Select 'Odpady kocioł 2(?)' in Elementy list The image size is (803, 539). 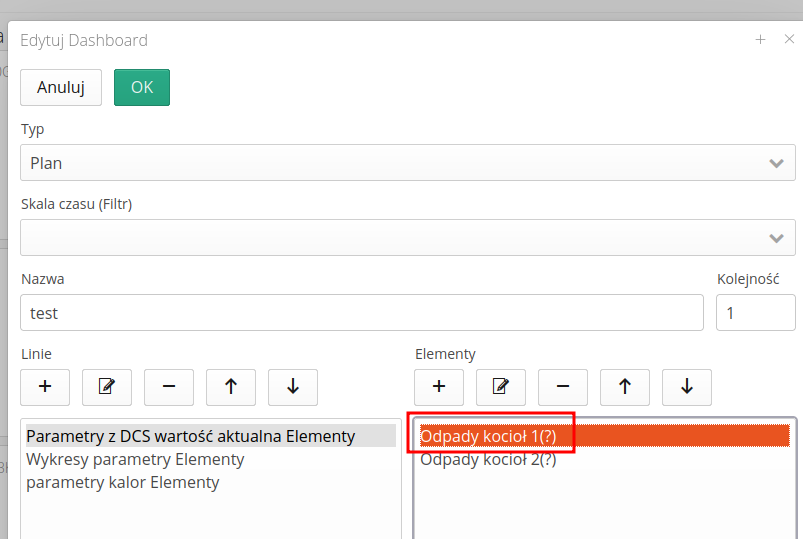(x=488, y=460)
